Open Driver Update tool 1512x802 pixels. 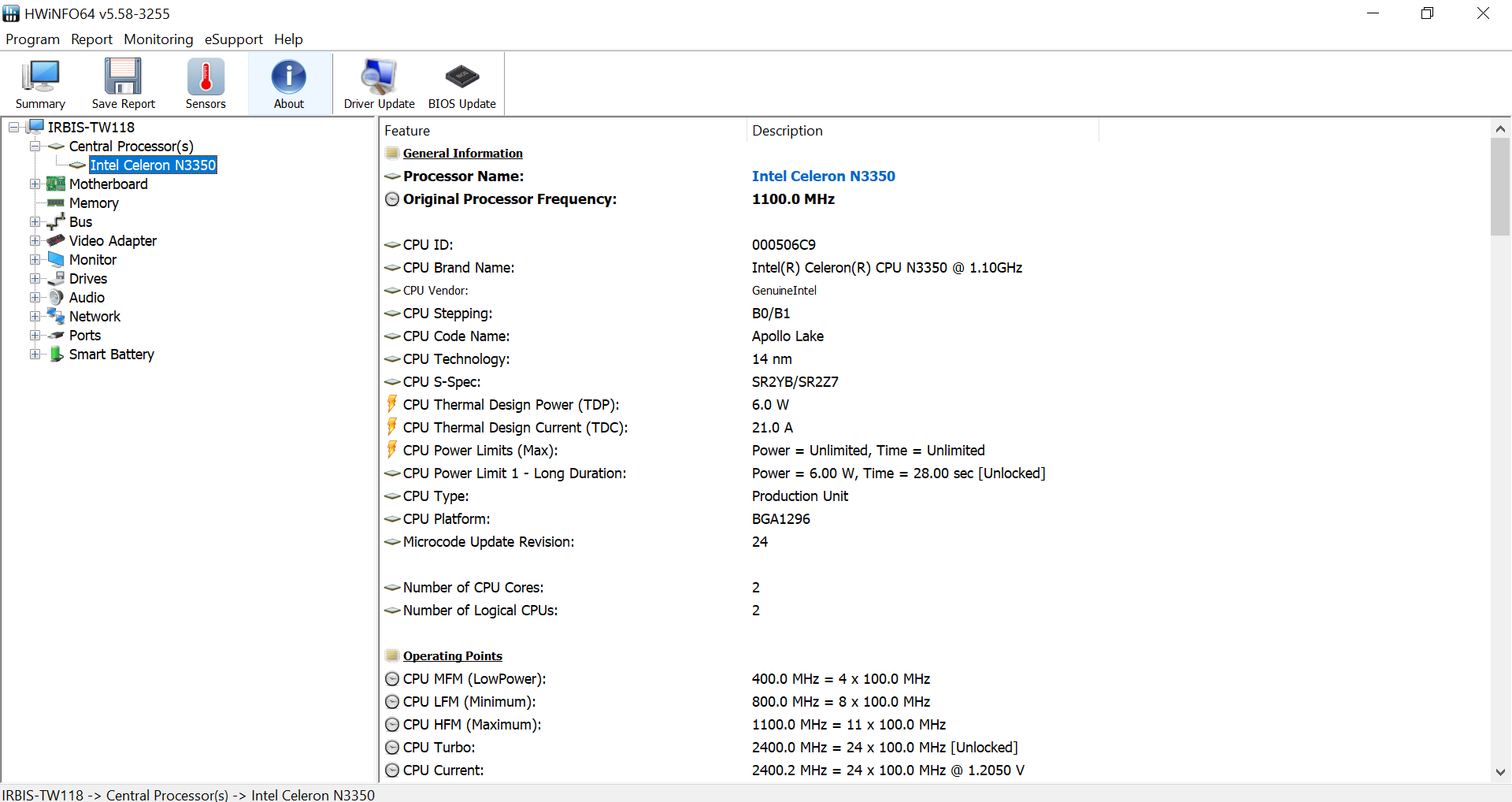click(379, 84)
